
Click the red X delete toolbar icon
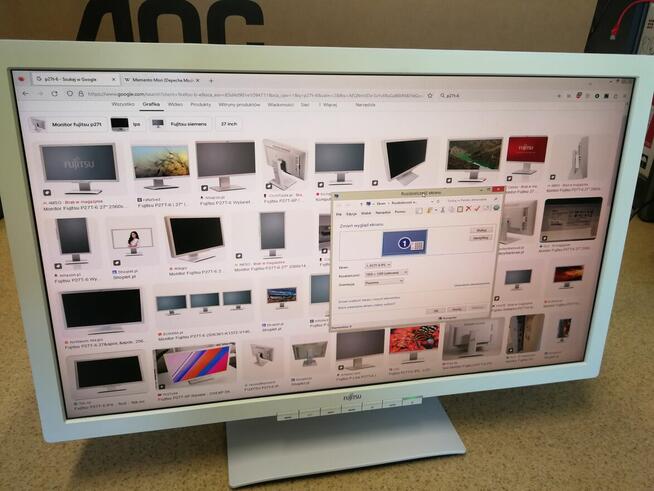[468, 209]
